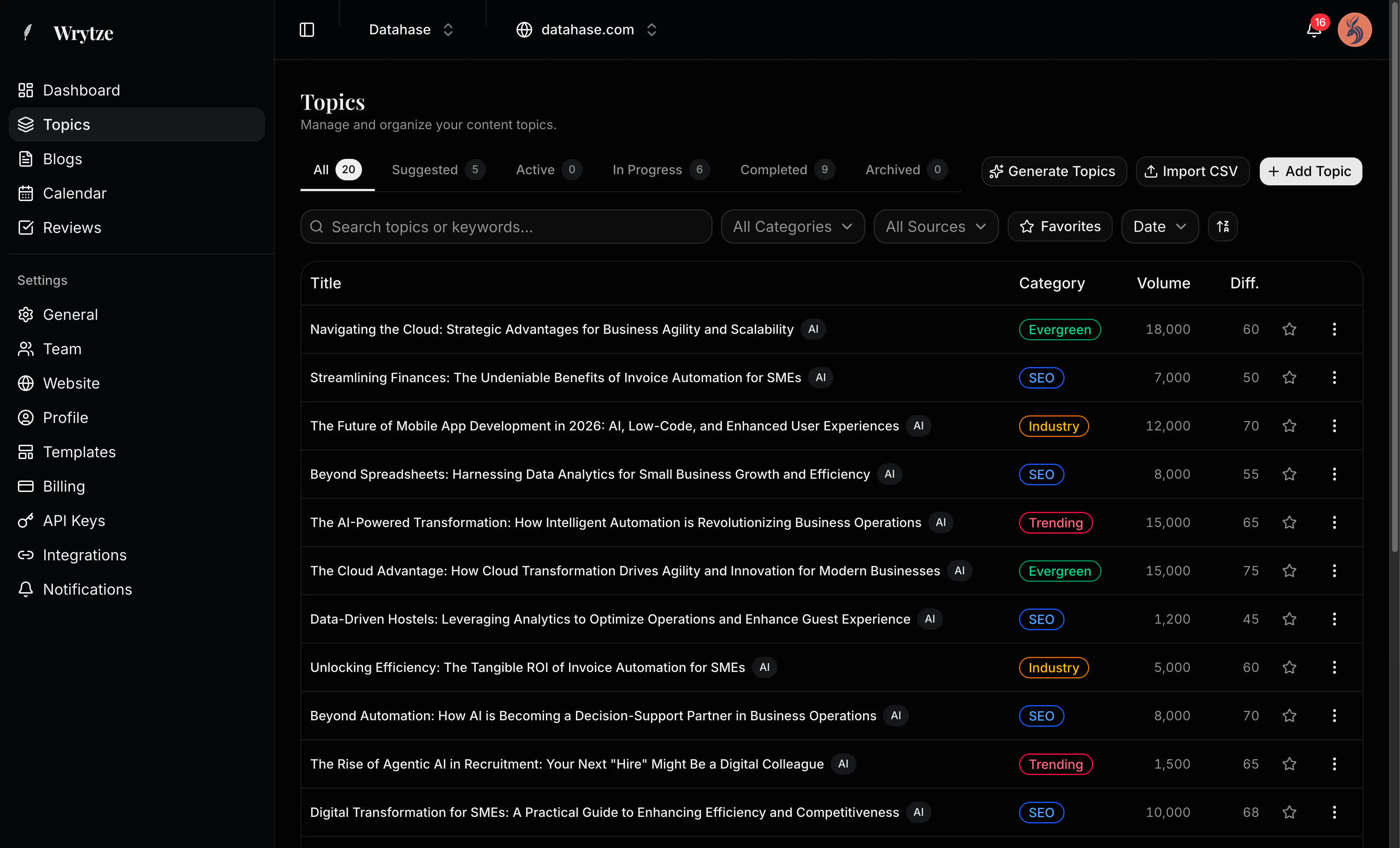The width and height of the screenshot is (1400, 848).
Task: Switch to the All tab
Action: coord(338,170)
